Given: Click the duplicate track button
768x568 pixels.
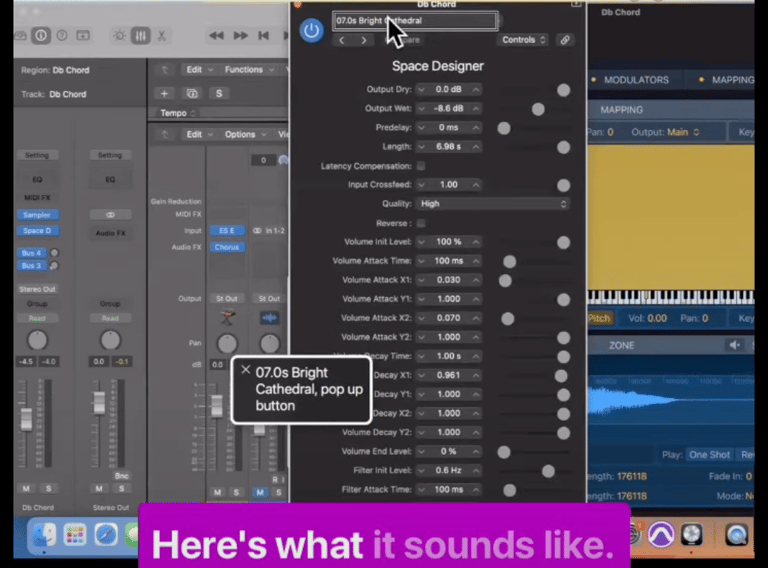Looking at the screenshot, I should pyautogui.click(x=192, y=94).
